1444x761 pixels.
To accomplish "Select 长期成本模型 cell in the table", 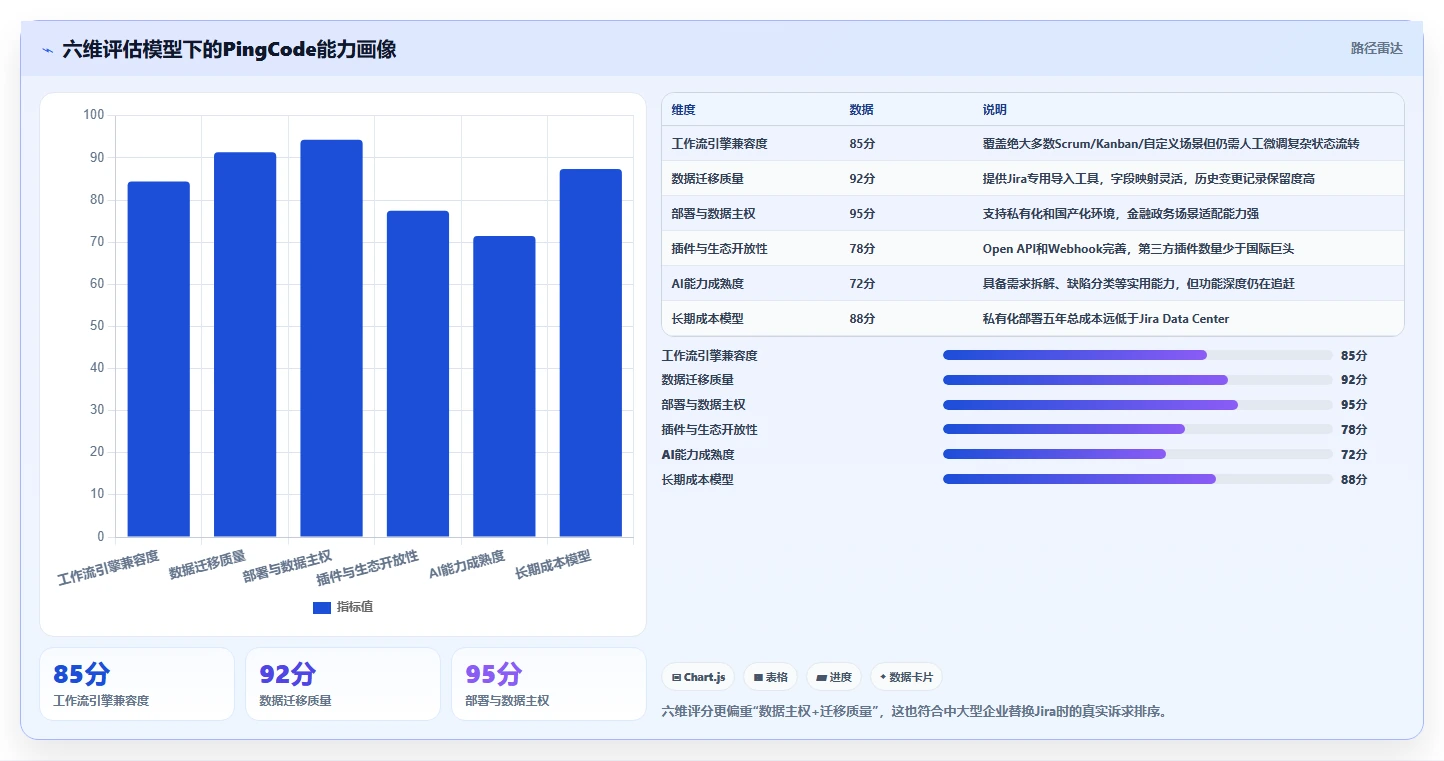I will (x=708, y=319).
